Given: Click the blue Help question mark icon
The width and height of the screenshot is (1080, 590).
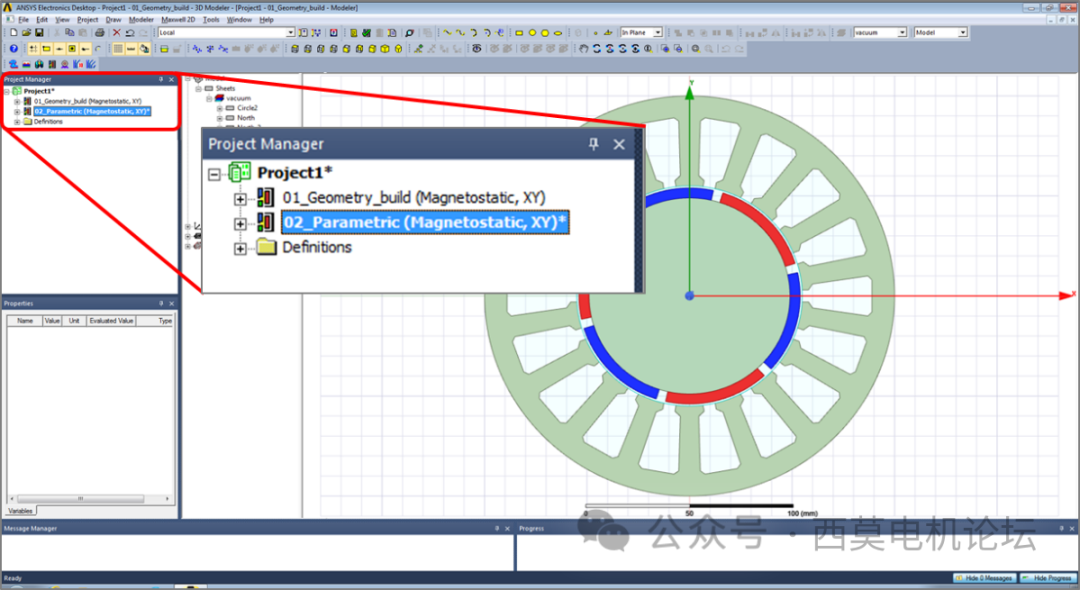Looking at the screenshot, I should coord(13,48).
